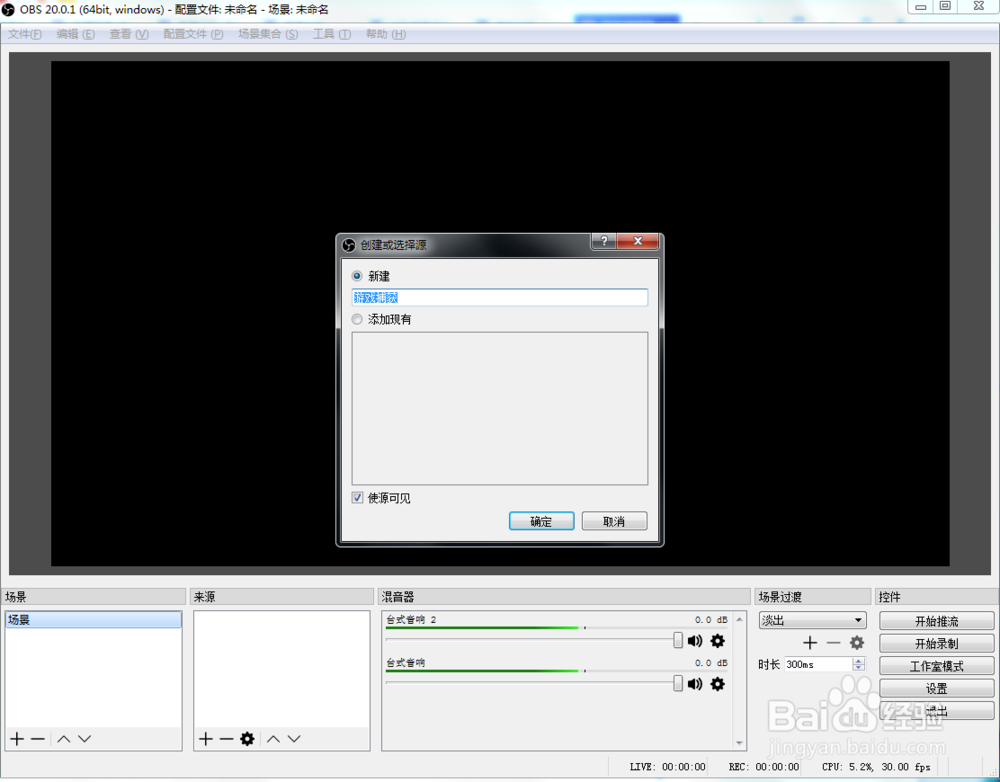1000x782 pixels.
Task: Click the mixer scrollbar up arrow
Action: (740, 619)
